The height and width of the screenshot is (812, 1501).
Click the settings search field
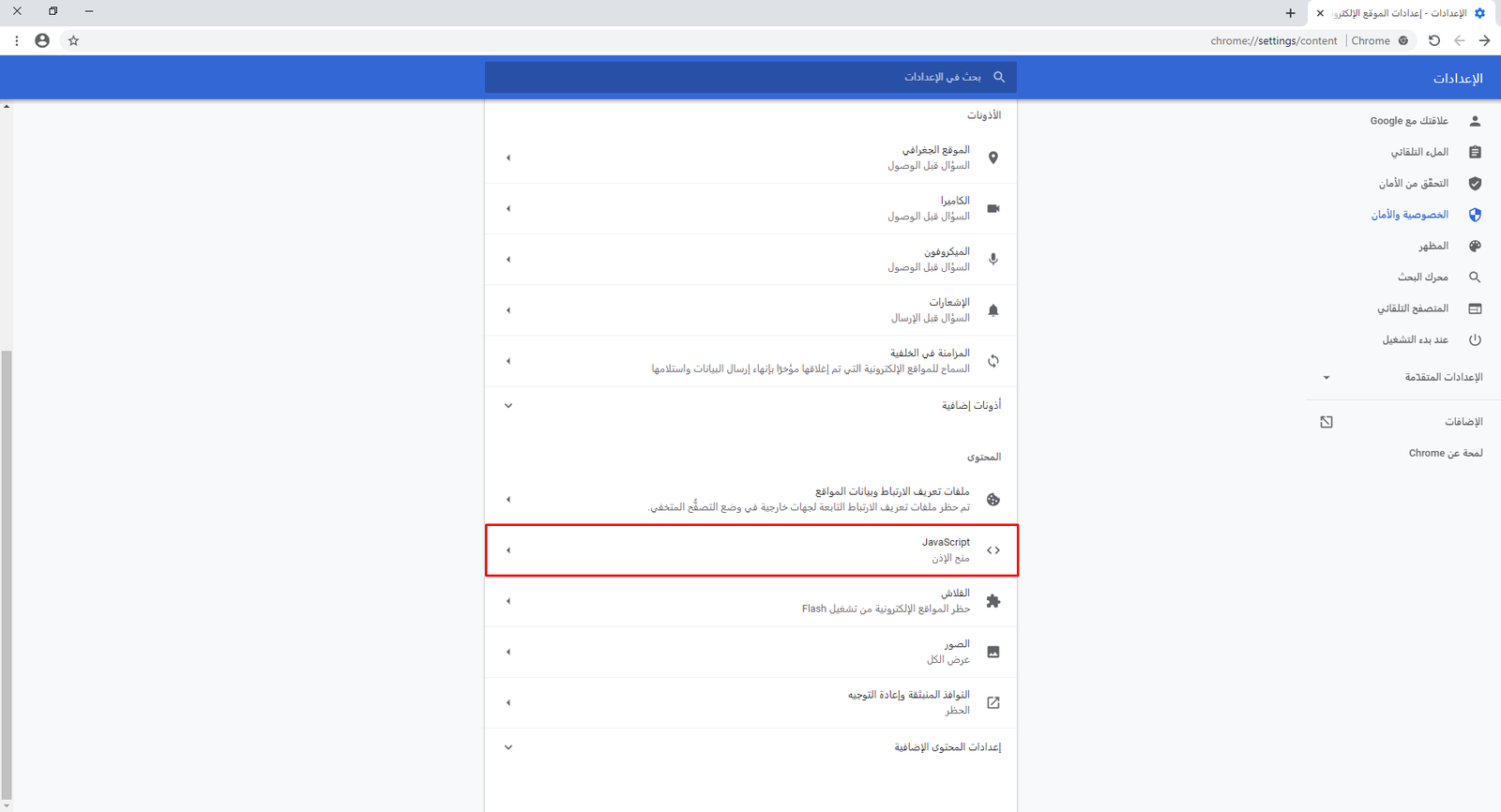click(x=750, y=77)
